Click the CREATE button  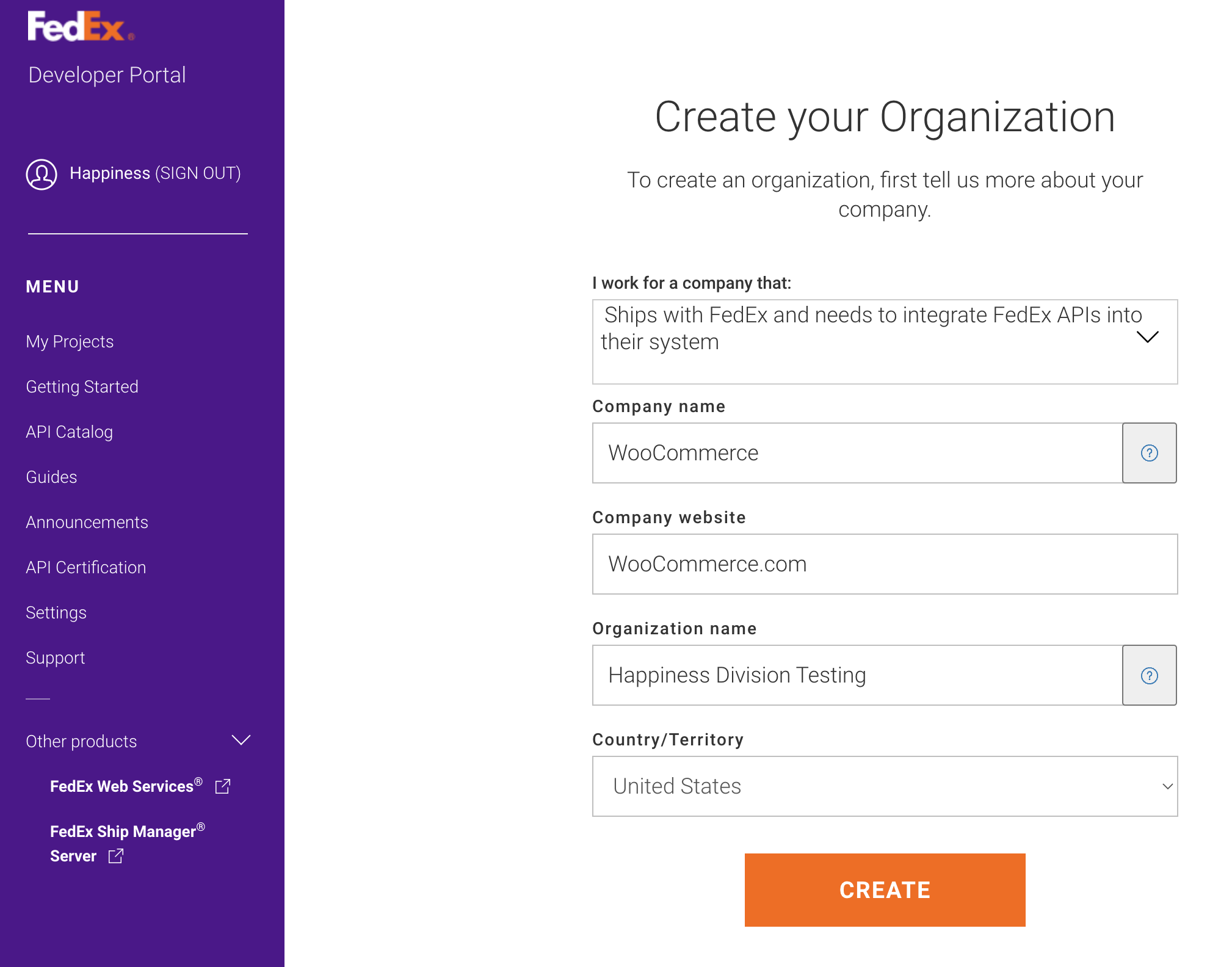coord(884,890)
